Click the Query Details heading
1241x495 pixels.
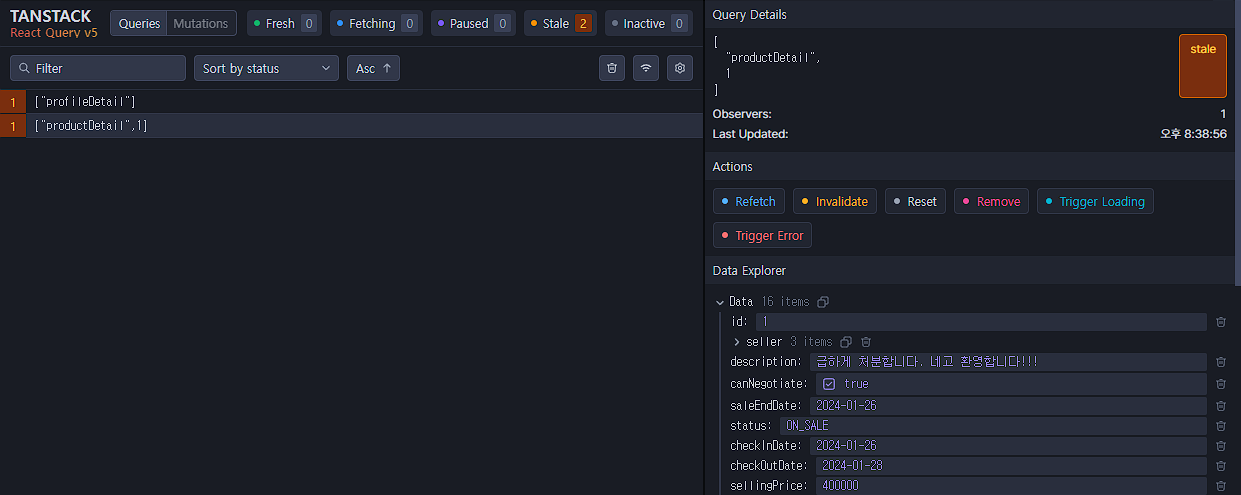click(749, 15)
